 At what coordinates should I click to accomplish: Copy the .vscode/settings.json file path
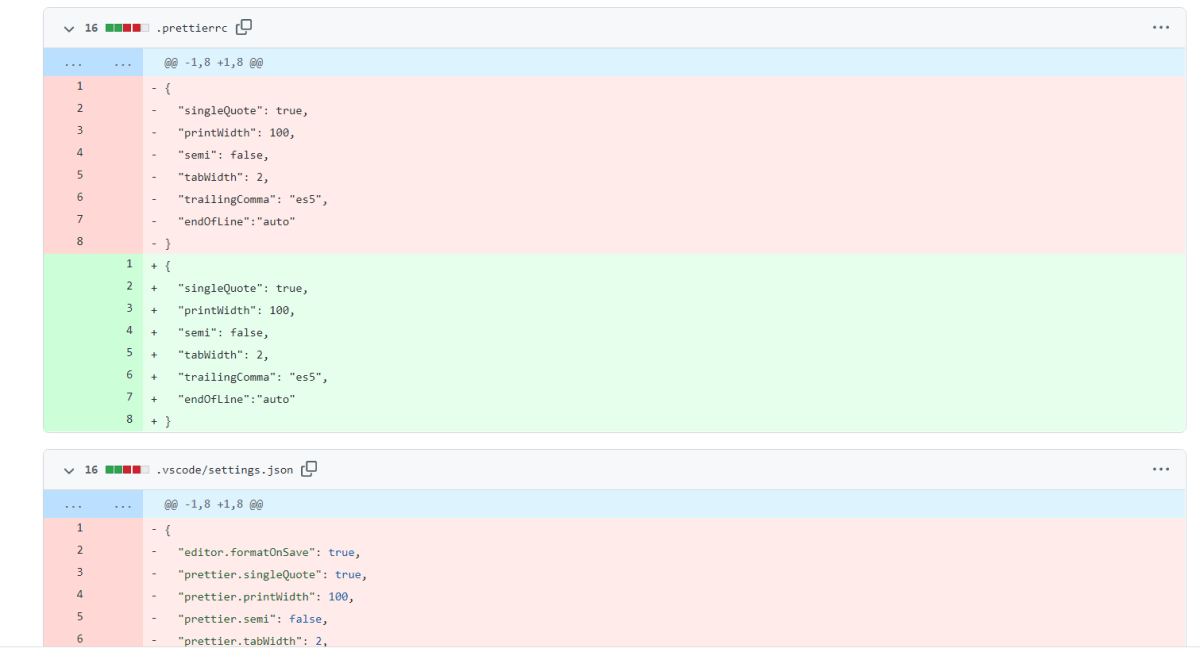coord(308,469)
